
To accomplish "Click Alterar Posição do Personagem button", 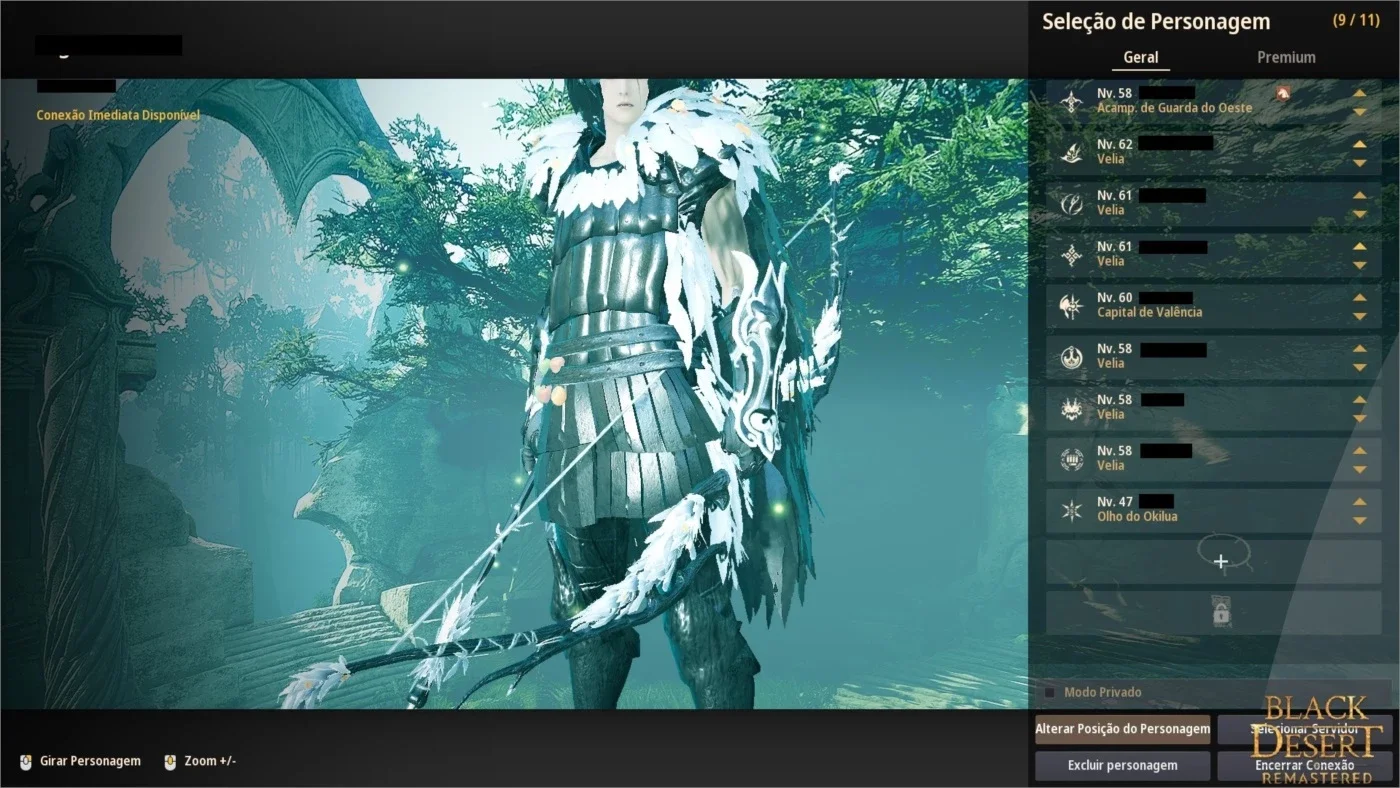I will click(x=1122, y=729).
